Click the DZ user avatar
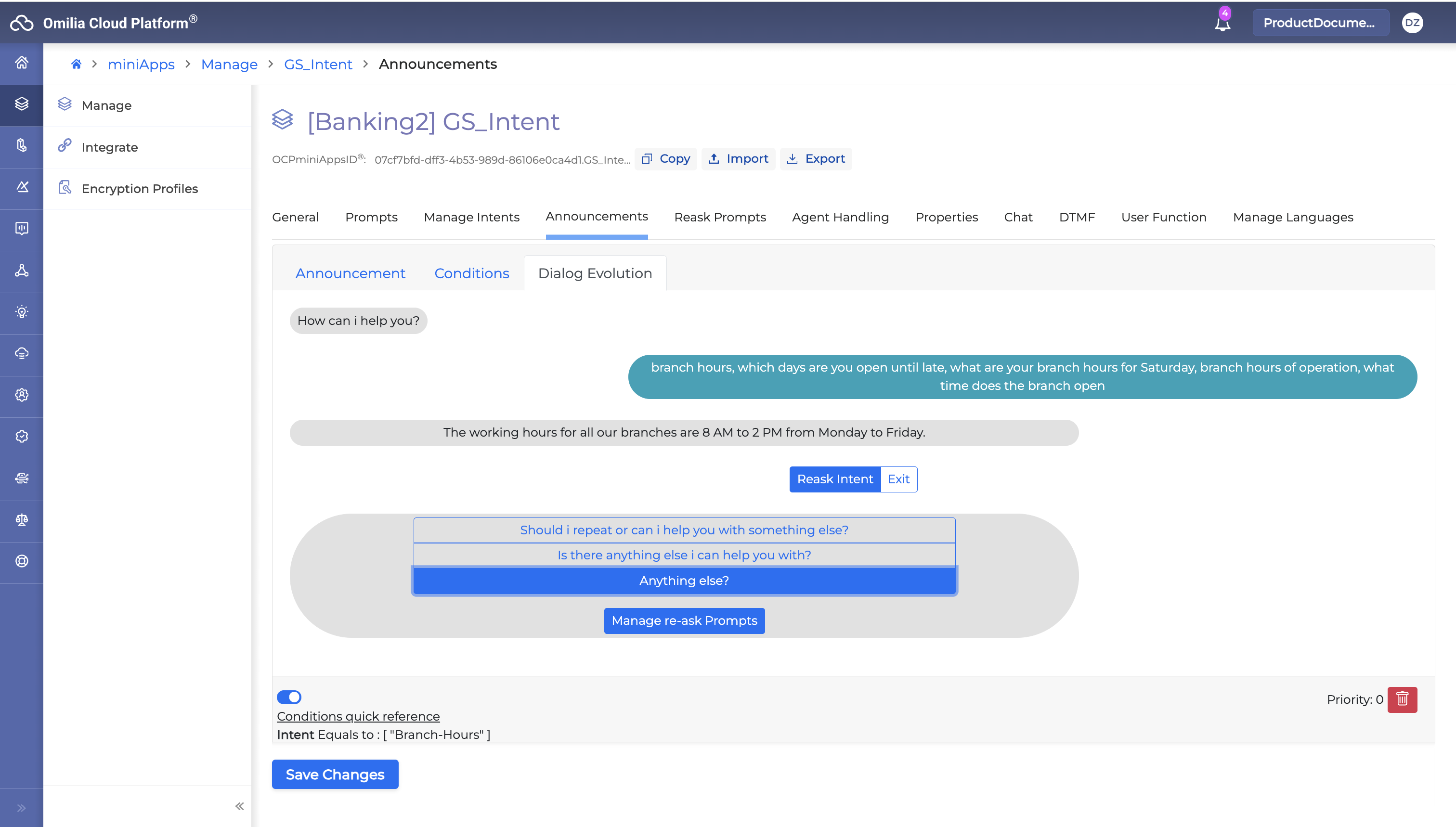The image size is (1456, 827). click(x=1412, y=23)
